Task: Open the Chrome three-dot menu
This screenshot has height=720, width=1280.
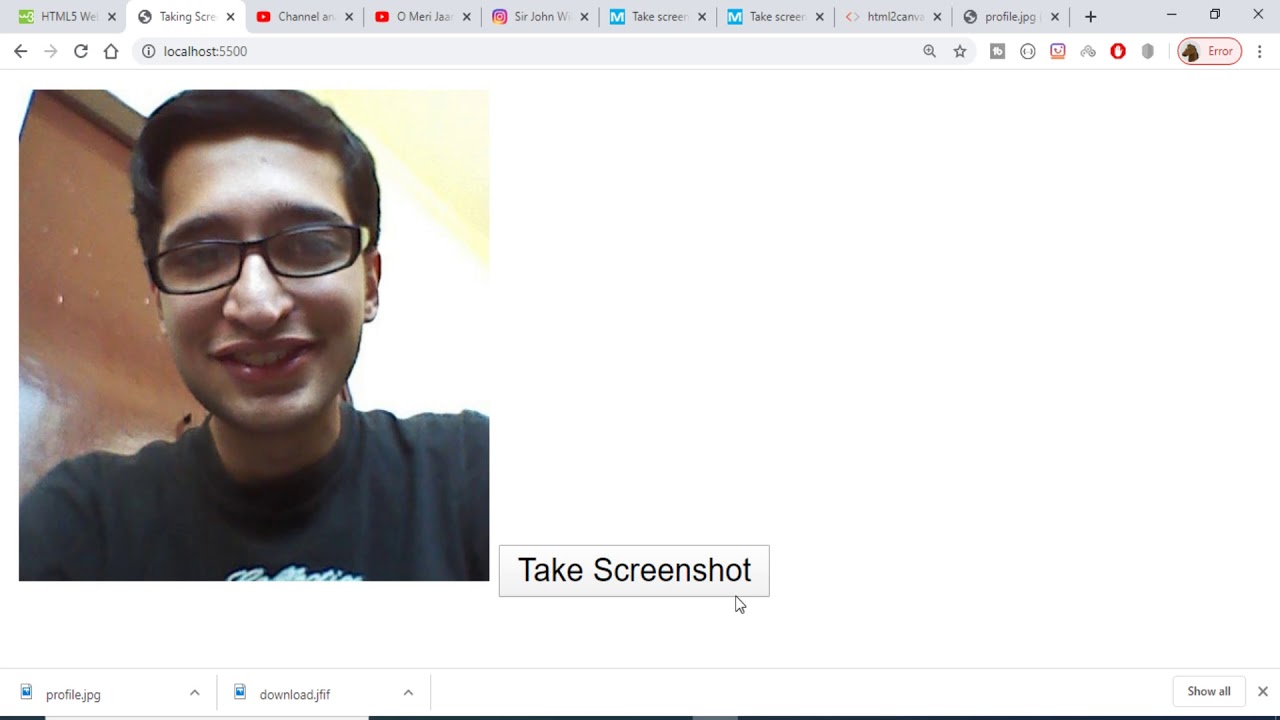Action: (1259, 51)
